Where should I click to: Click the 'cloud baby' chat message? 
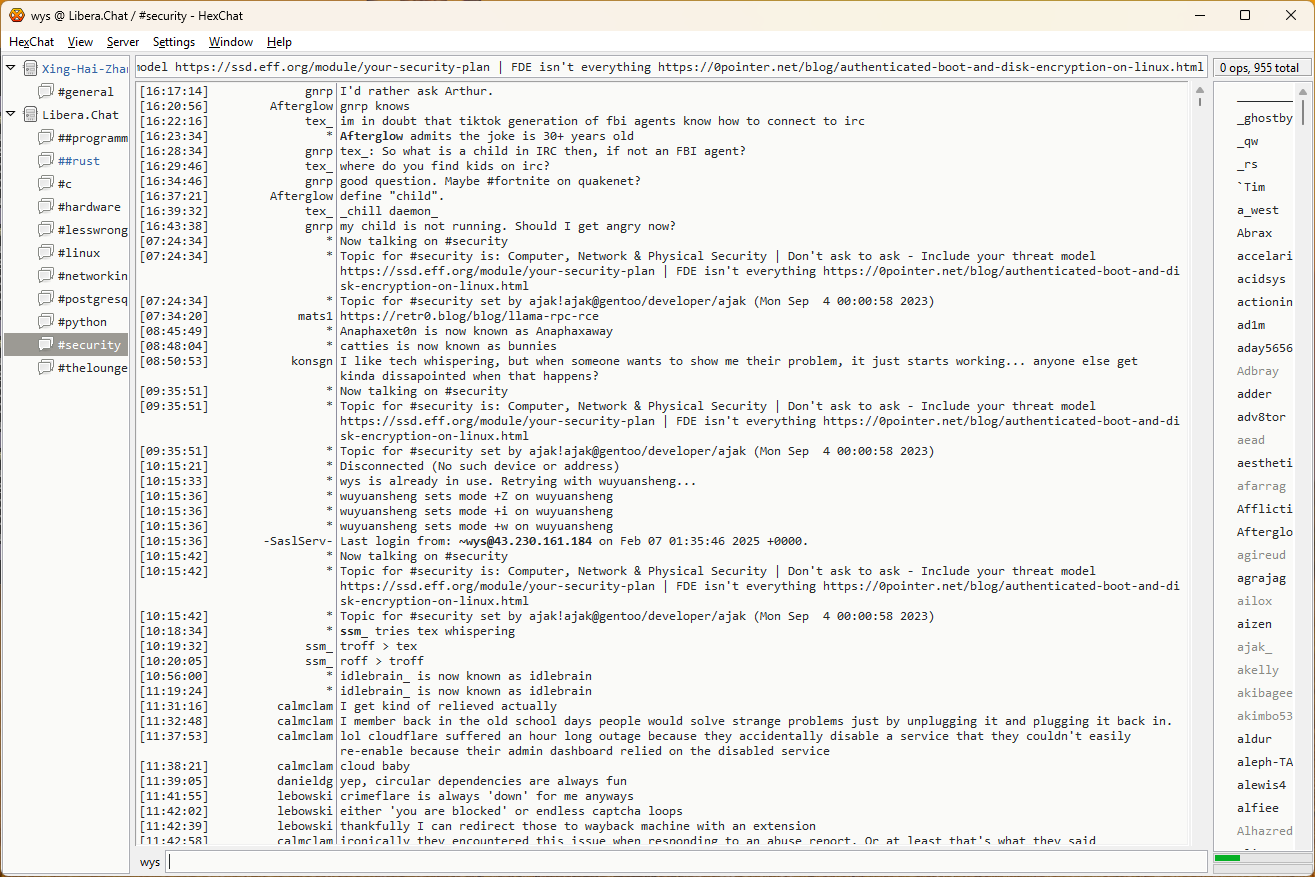(377, 766)
